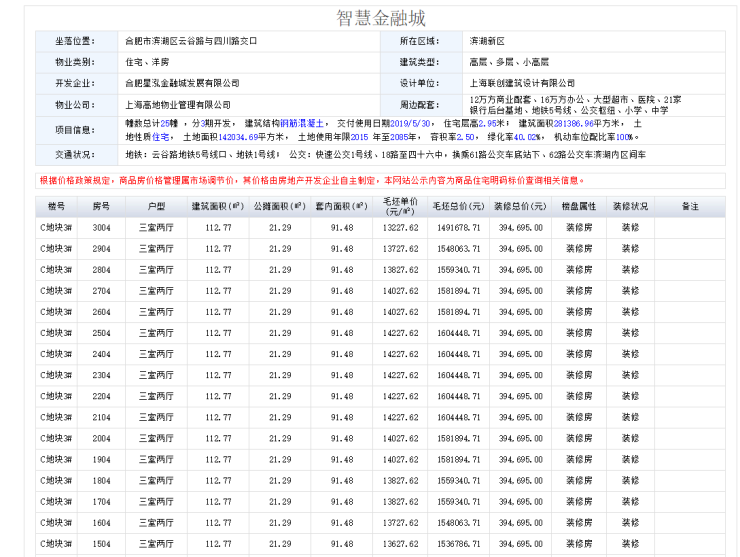The image size is (740, 557).
Task: Click room number 2404
Action: point(101,354)
